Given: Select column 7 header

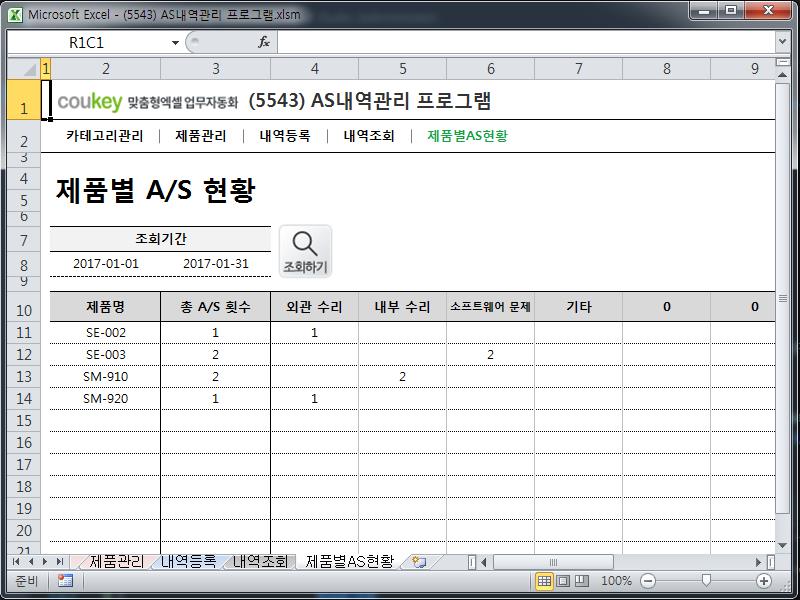Looking at the screenshot, I should (x=579, y=68).
